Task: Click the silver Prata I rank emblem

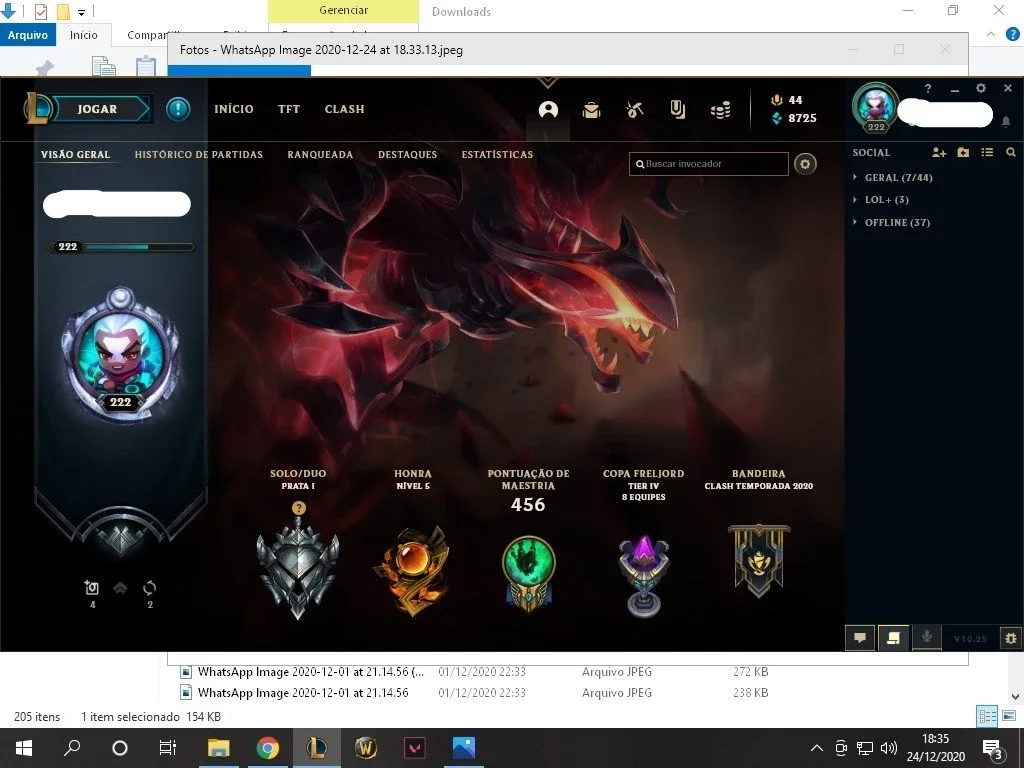Action: pos(298,571)
